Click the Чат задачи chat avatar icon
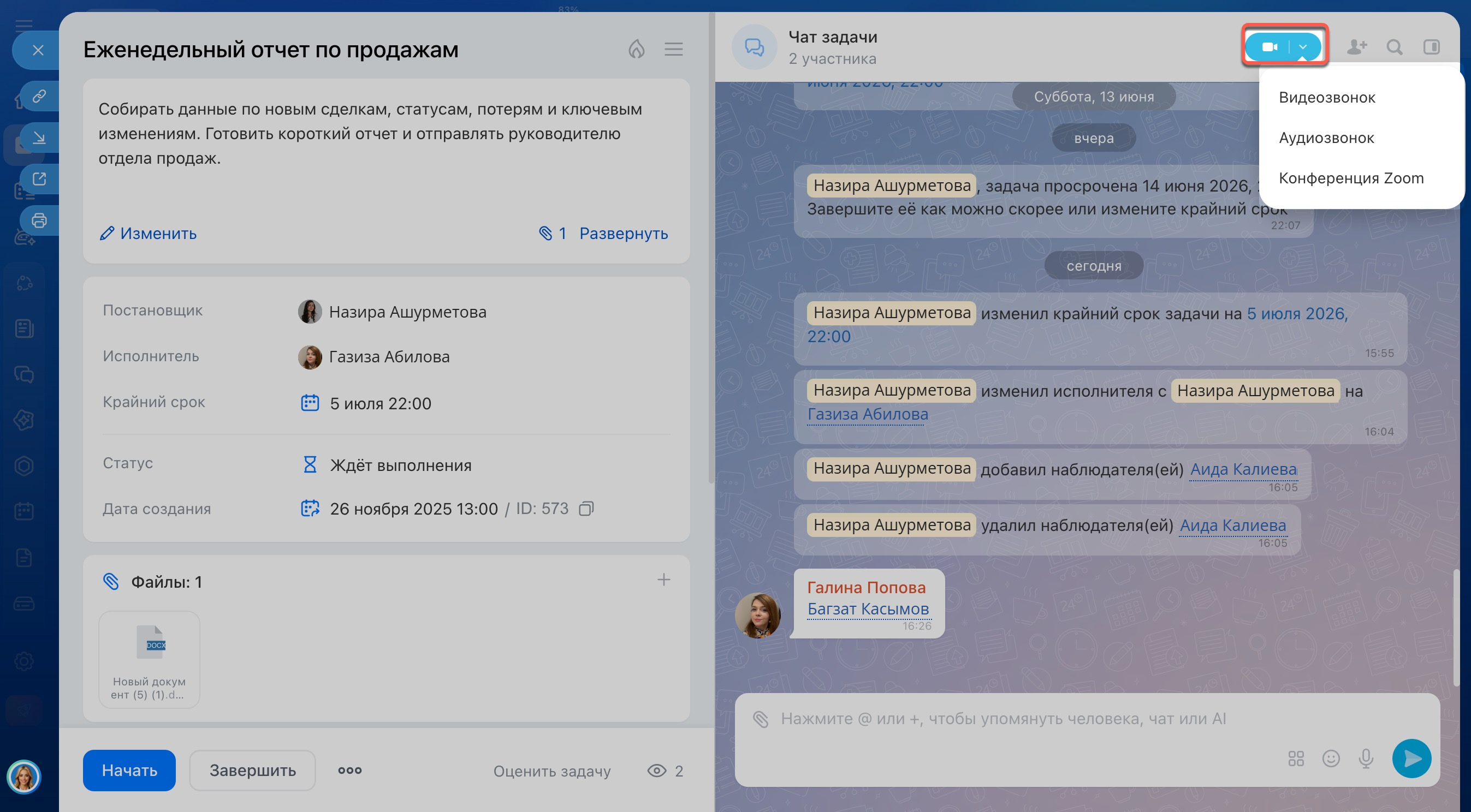 pyautogui.click(x=754, y=47)
